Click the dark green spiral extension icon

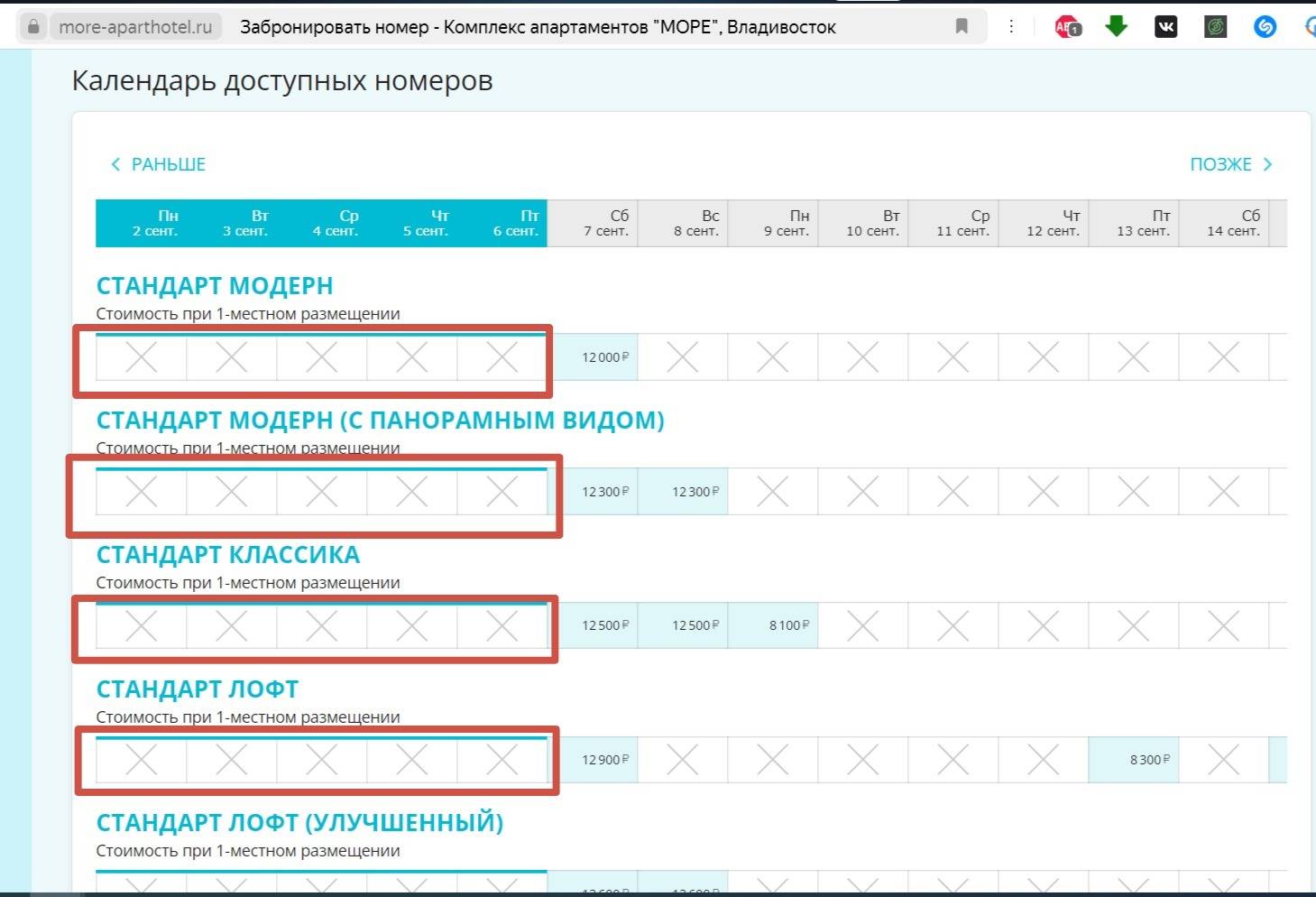[1216, 27]
